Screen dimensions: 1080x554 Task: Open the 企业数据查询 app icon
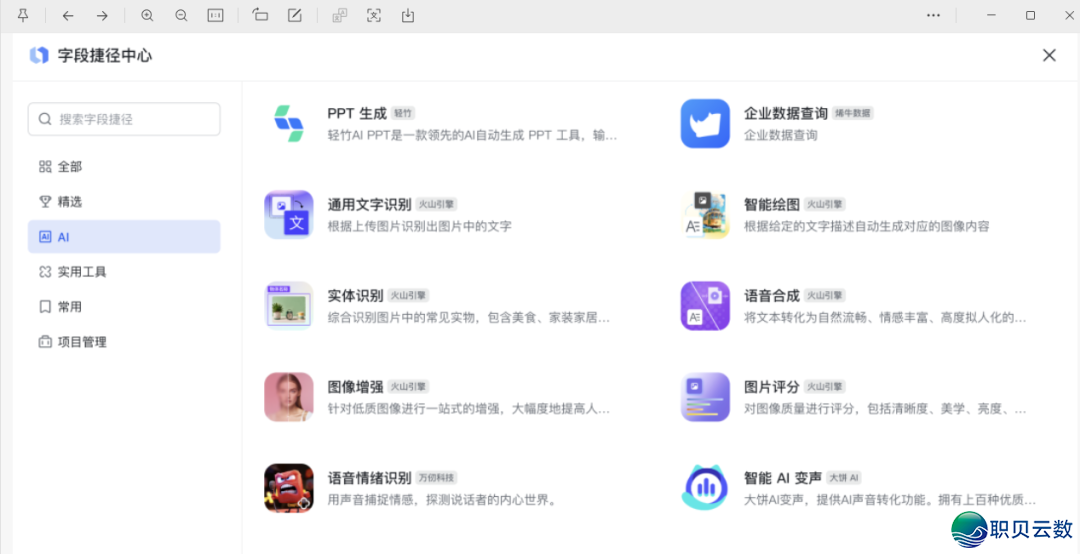705,123
